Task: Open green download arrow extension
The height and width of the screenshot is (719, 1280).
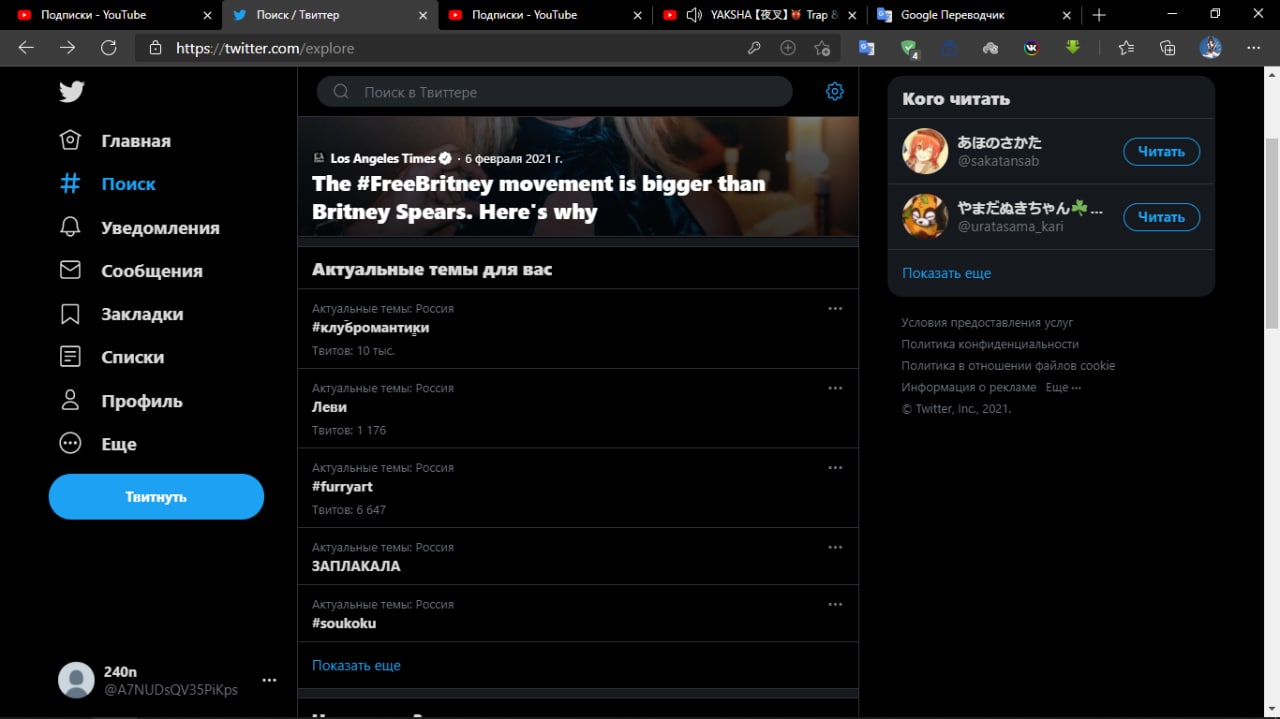Action: (x=1072, y=48)
